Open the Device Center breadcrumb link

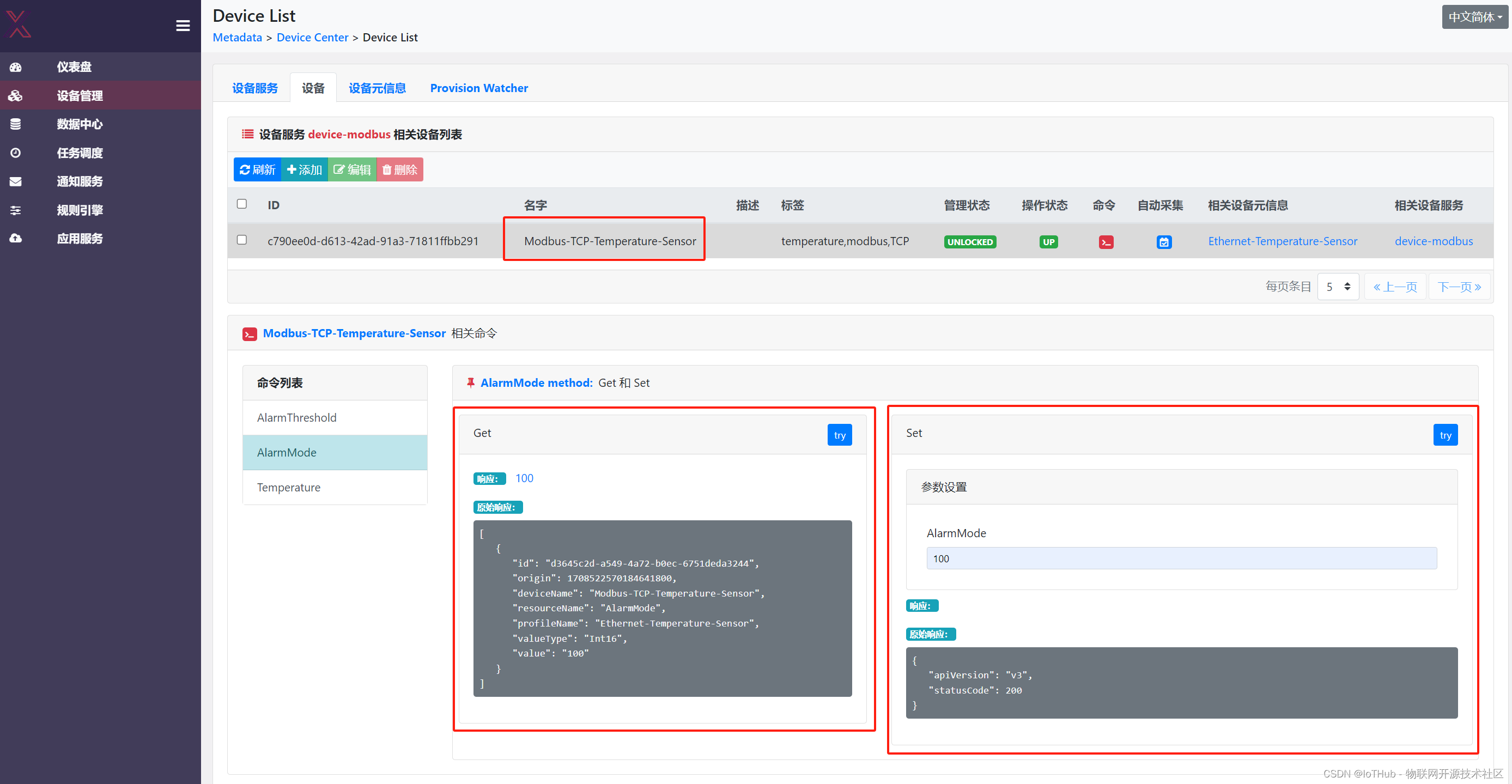[x=312, y=37]
